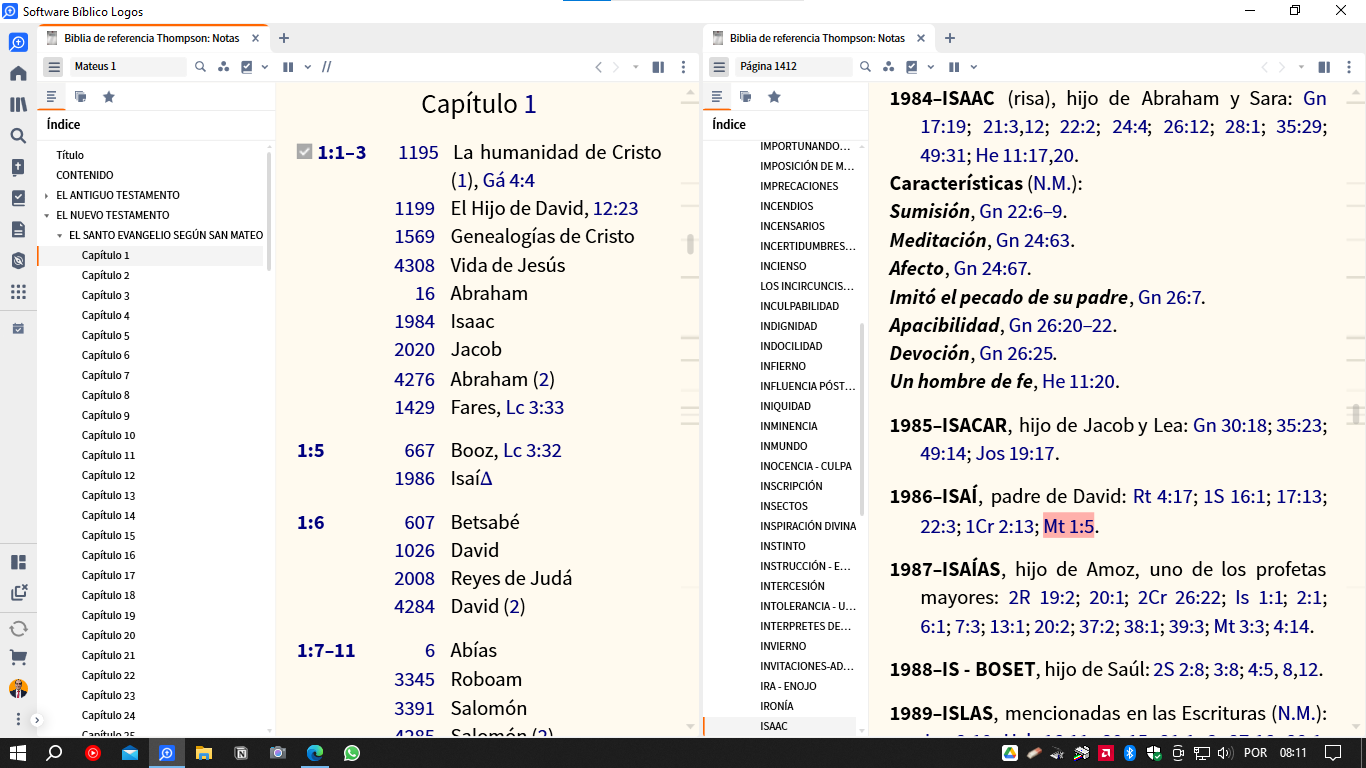Follow the Lc 3:33 link beside Fares
The width and height of the screenshot is (1366, 768).
[x=535, y=407]
